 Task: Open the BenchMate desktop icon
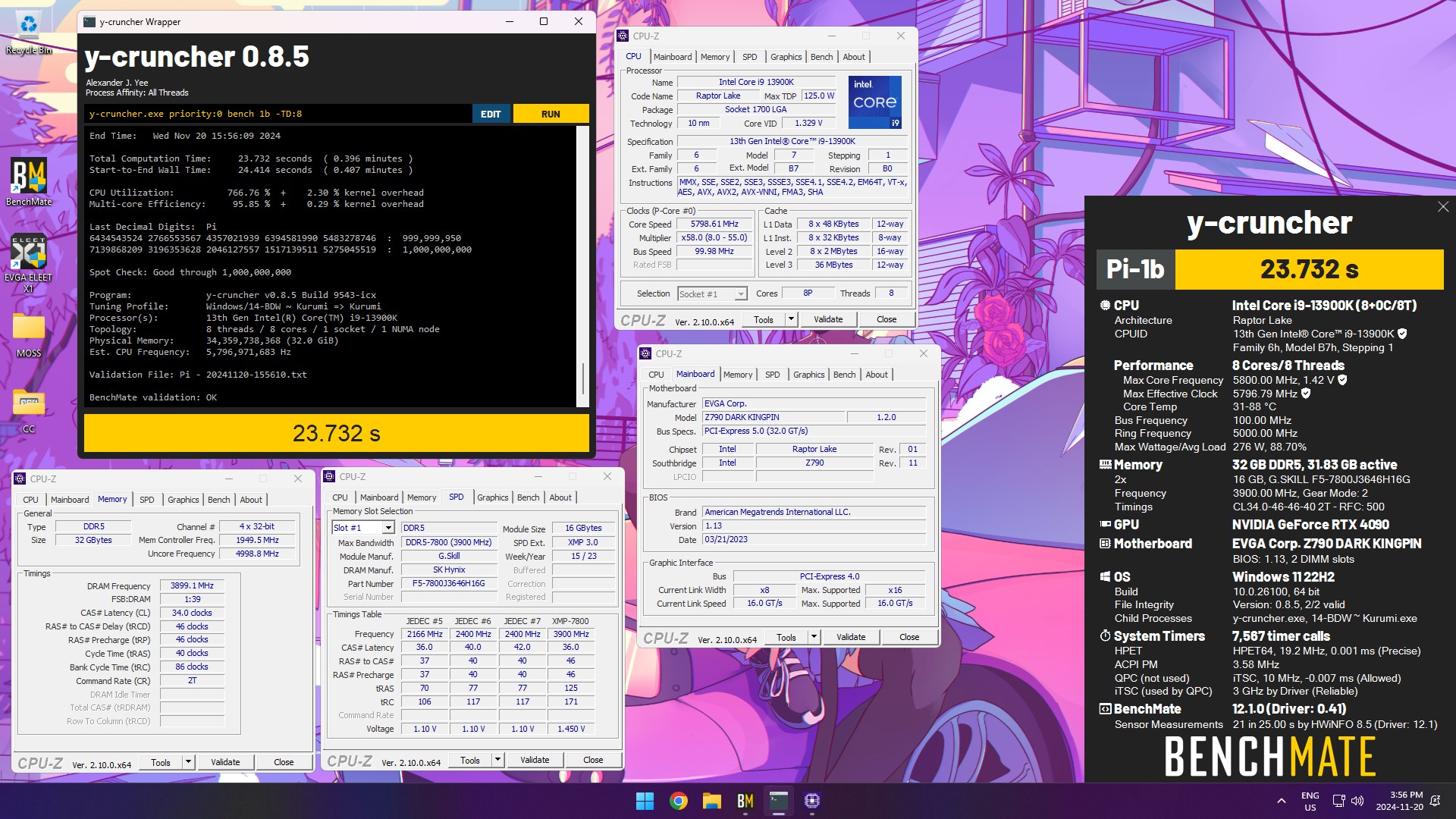tap(29, 182)
